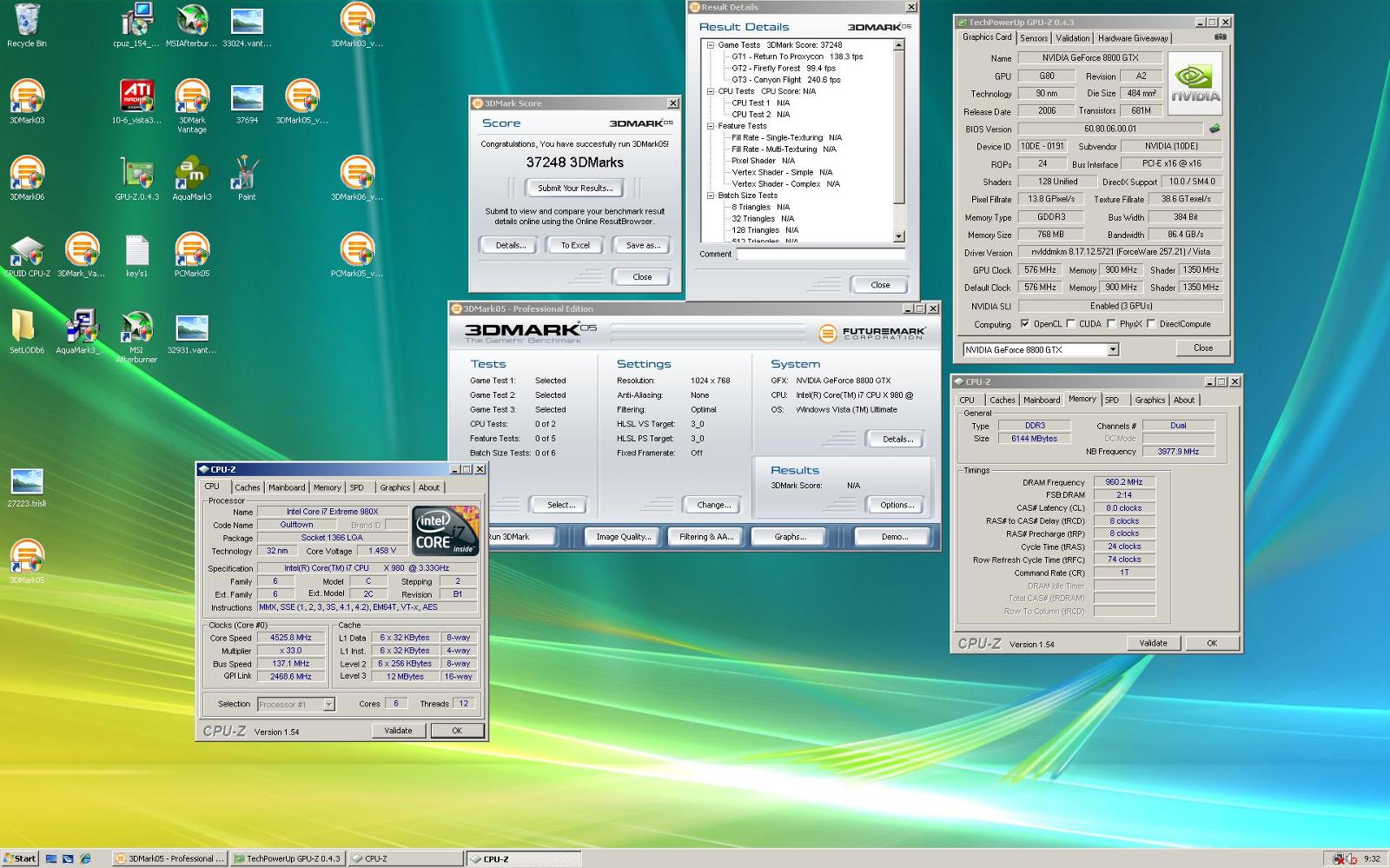Select the AquaMark3 desktop shortcut
Screen dimensions: 1390x868
pos(192,178)
